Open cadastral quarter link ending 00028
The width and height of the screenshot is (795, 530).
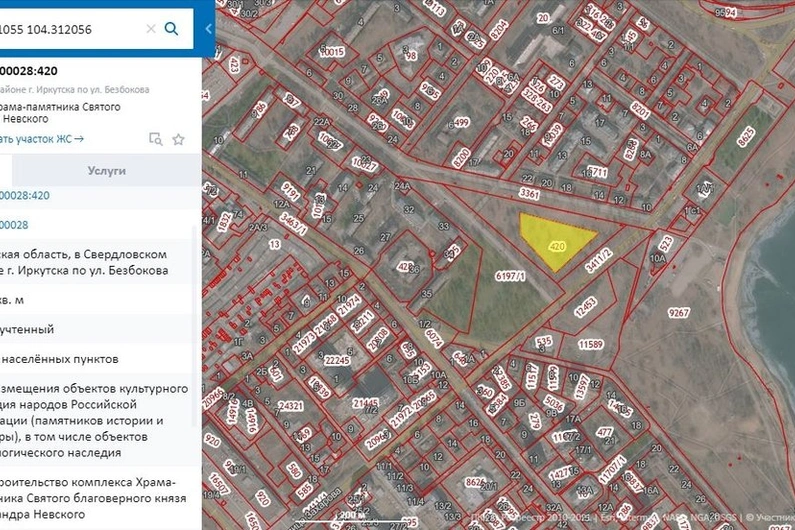[14, 225]
